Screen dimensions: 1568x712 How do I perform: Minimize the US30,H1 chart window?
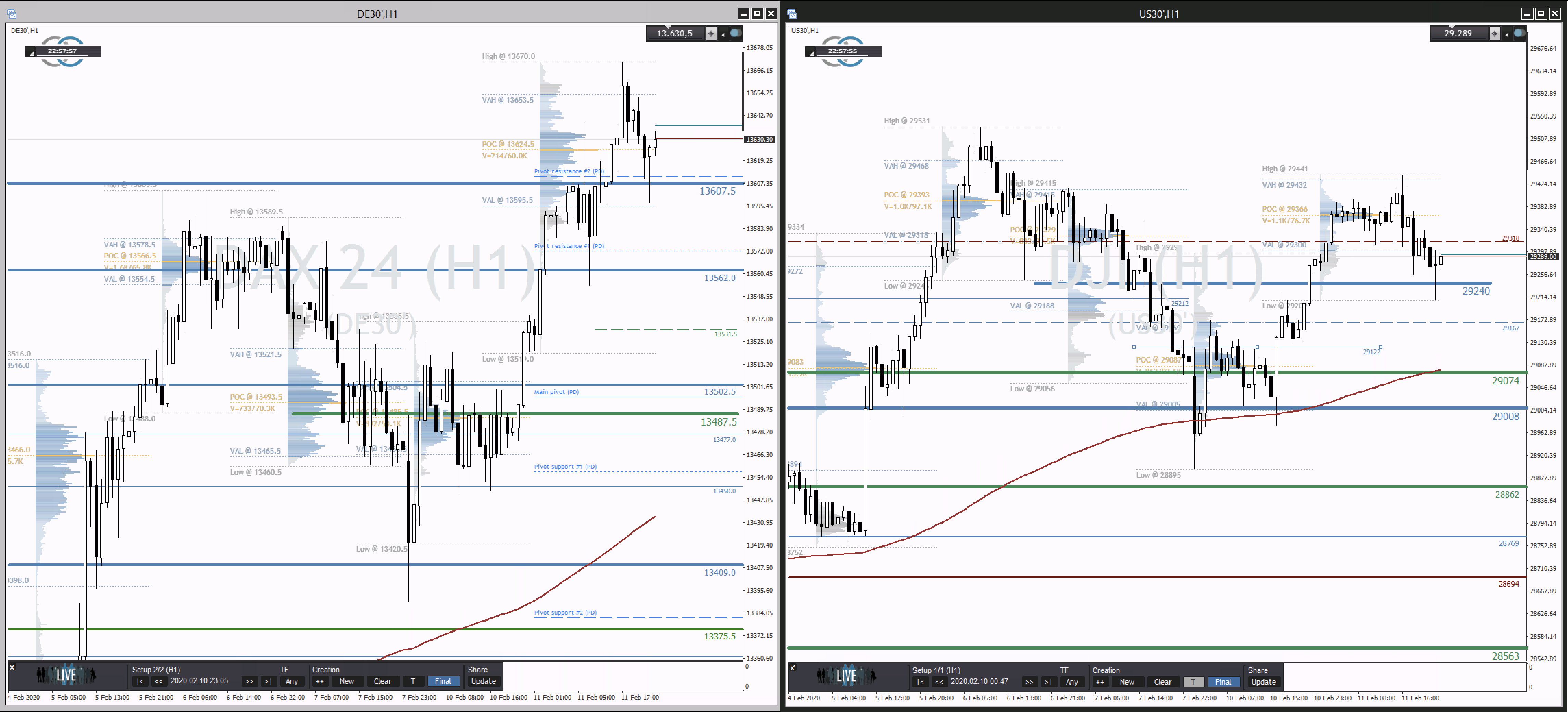(1527, 13)
